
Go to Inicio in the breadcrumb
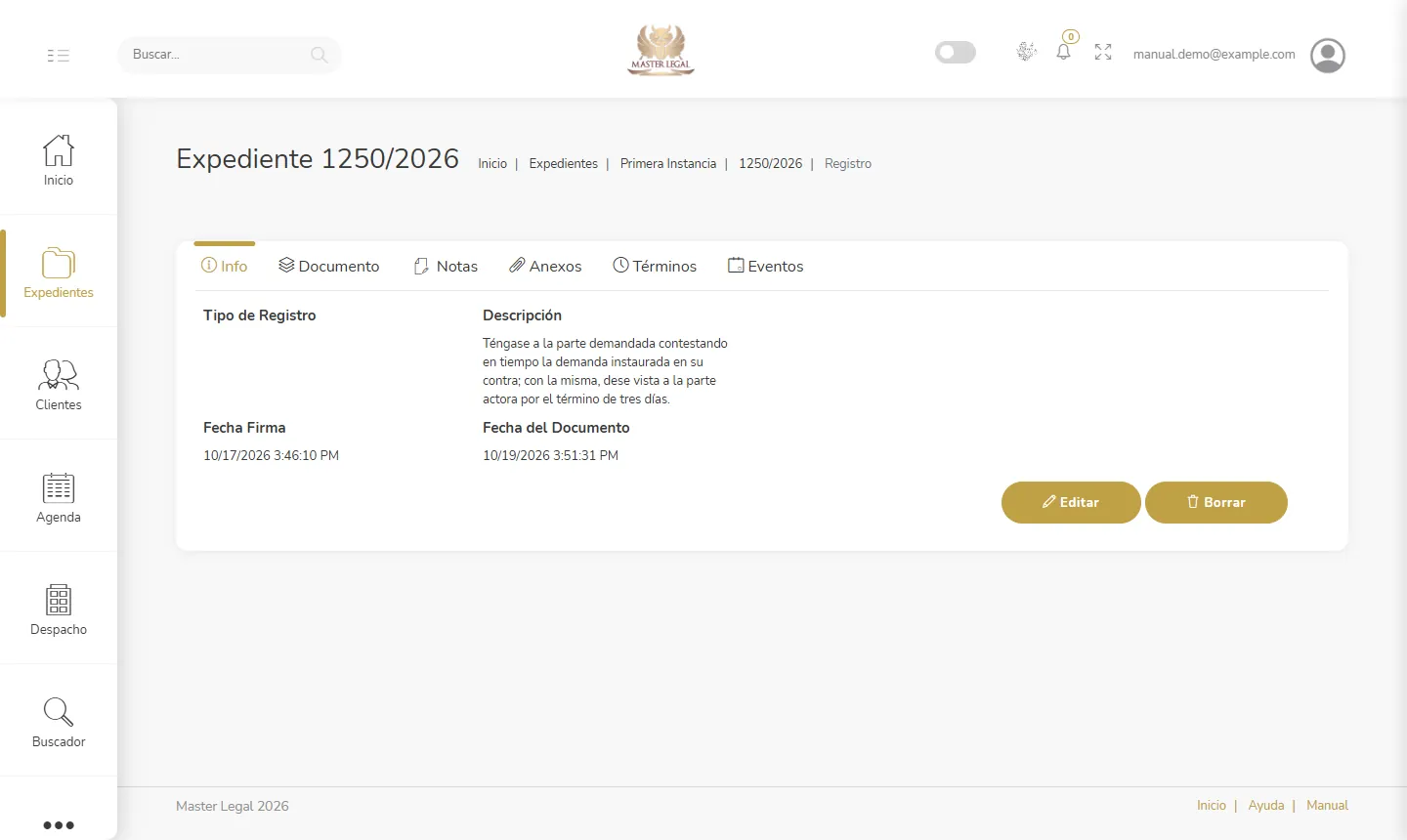tap(492, 164)
